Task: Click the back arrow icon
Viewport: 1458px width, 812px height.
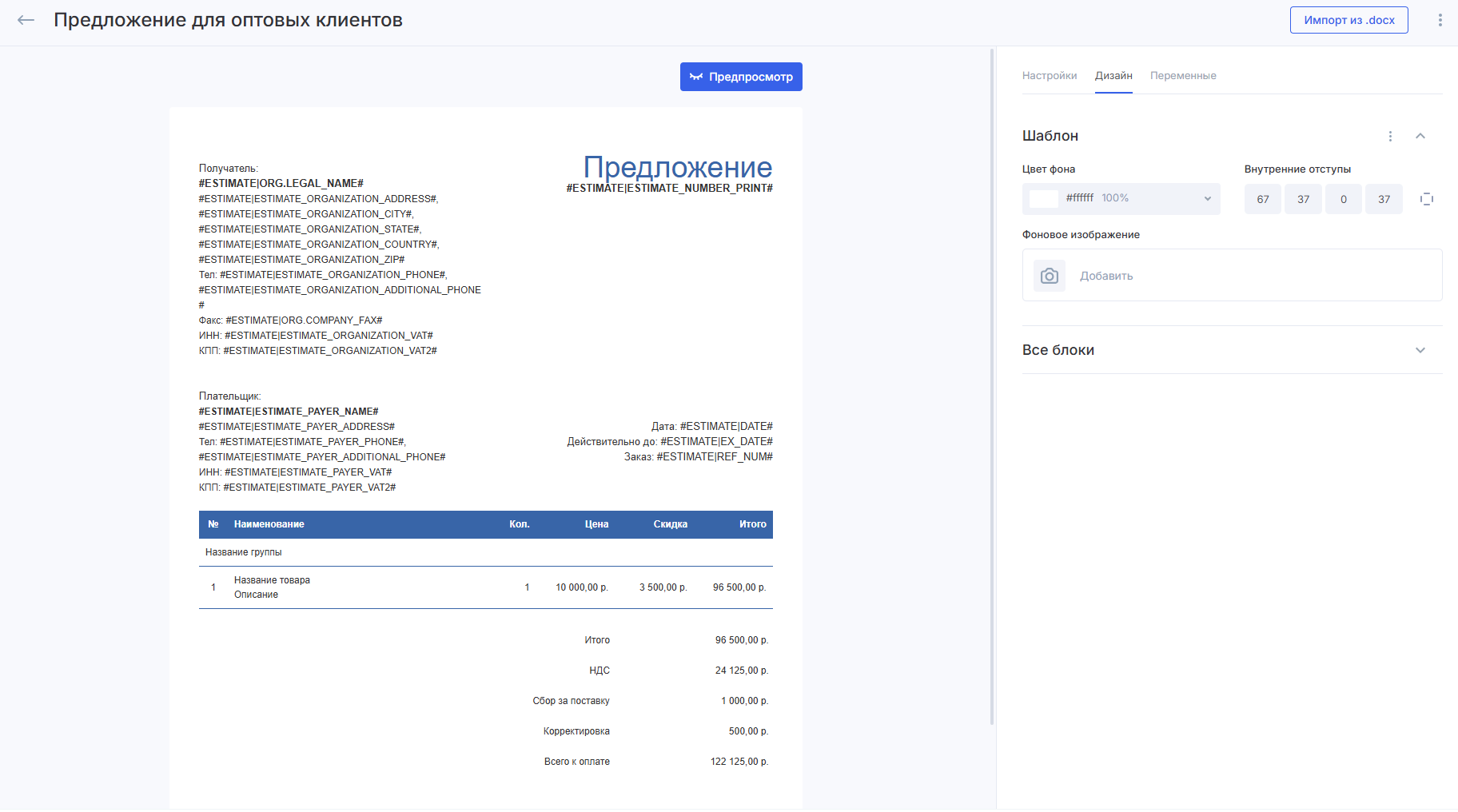Action: click(x=26, y=20)
